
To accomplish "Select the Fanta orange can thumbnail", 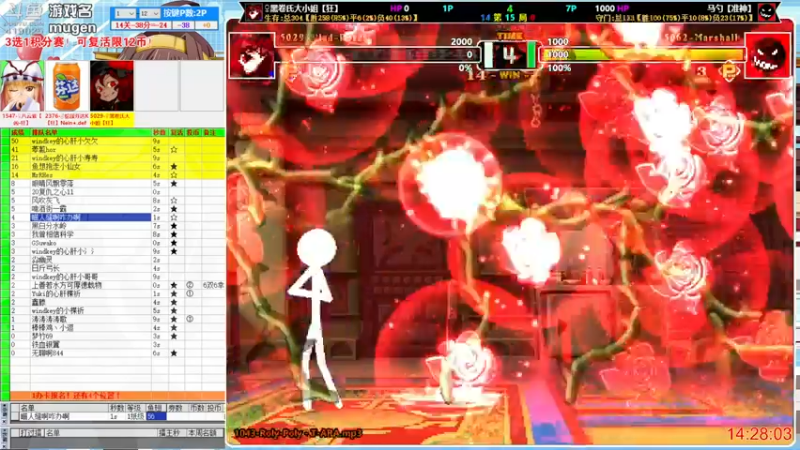I will coord(67,86).
